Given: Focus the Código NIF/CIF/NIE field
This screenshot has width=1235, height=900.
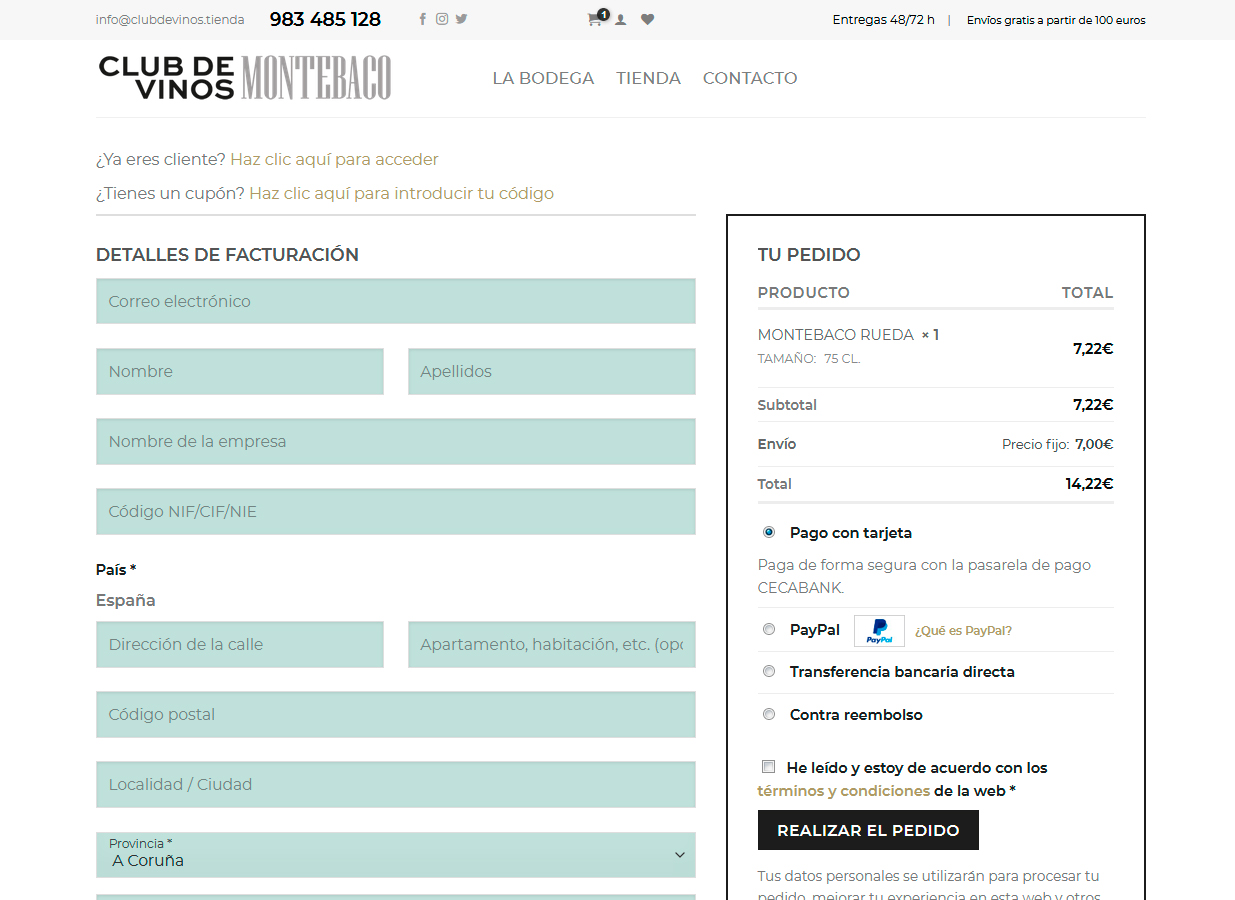Looking at the screenshot, I should click(x=396, y=511).
